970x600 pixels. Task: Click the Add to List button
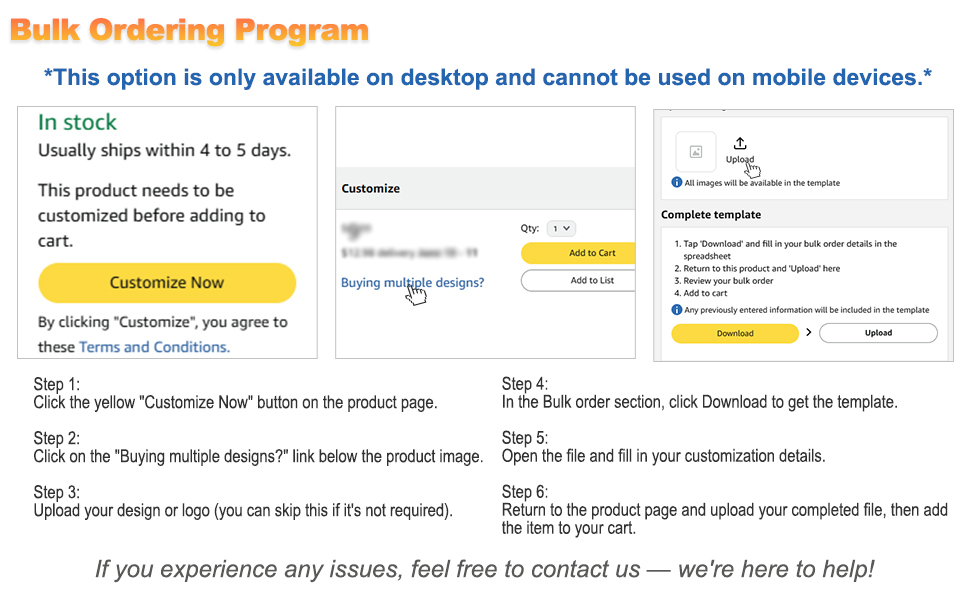pyautogui.click(x=578, y=280)
